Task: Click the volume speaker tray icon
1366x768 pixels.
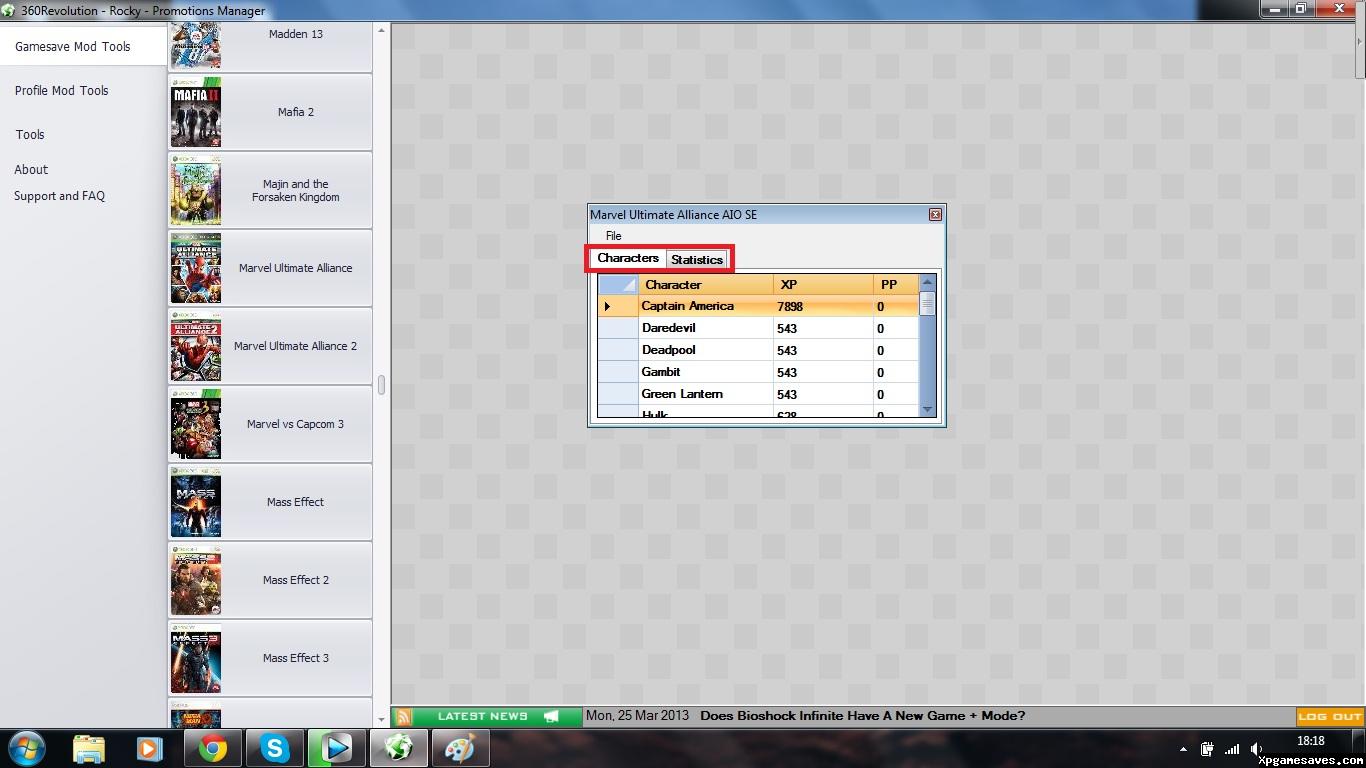Action: tap(1256, 749)
